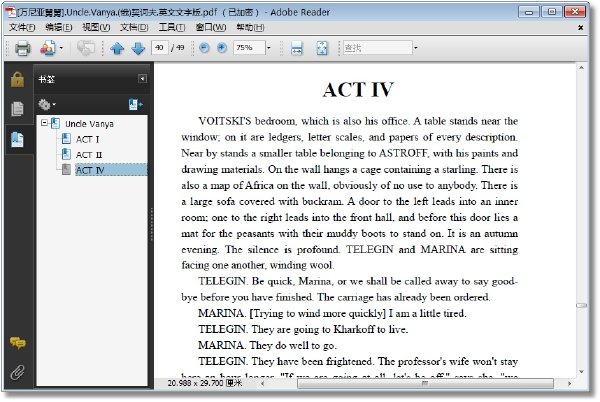Minimize the Adobe Reader window
The width and height of the screenshot is (600, 402).
click(529, 12)
